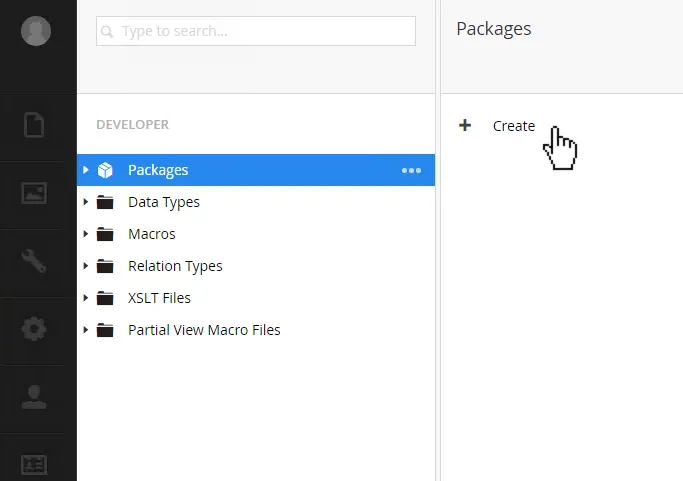Screen dimensions: 683x481
Task: Click the folder icon next to Macros
Action: pyautogui.click(x=105, y=234)
